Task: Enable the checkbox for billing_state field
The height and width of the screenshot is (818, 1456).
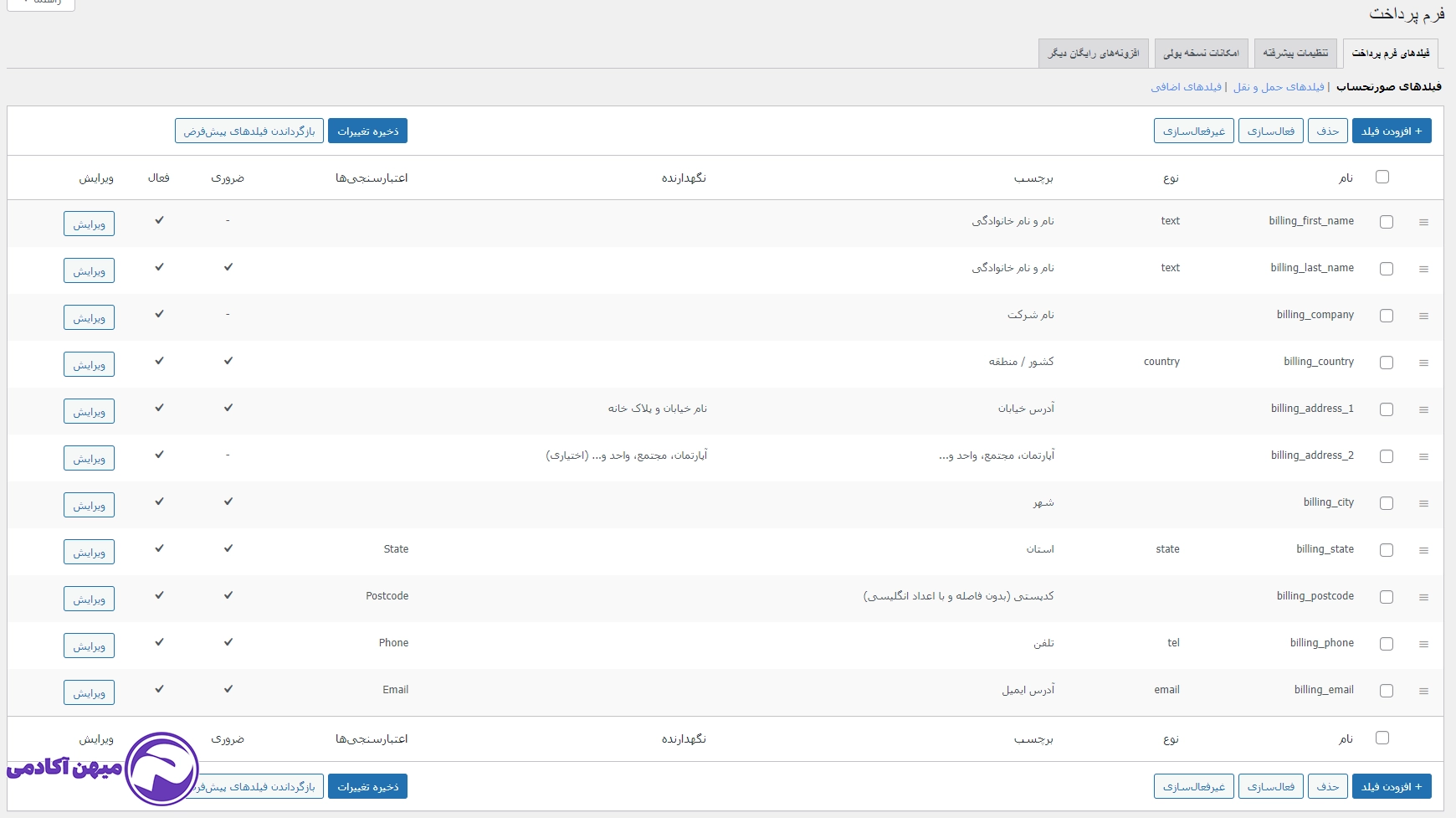Action: pyautogui.click(x=1387, y=550)
